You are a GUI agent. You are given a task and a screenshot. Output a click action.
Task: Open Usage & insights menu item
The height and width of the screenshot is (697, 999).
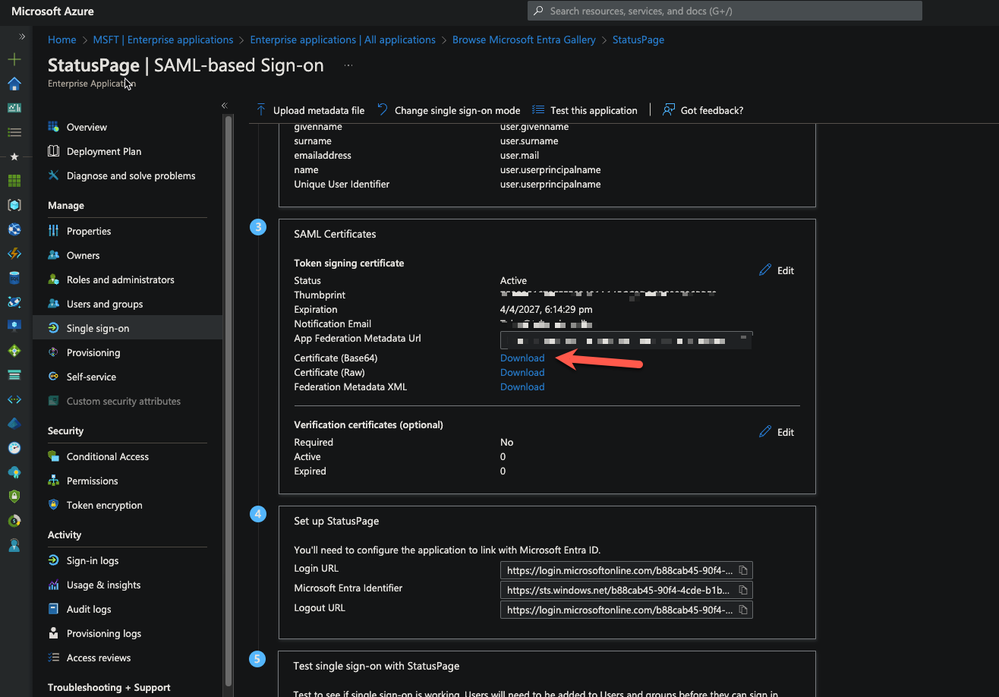103,585
